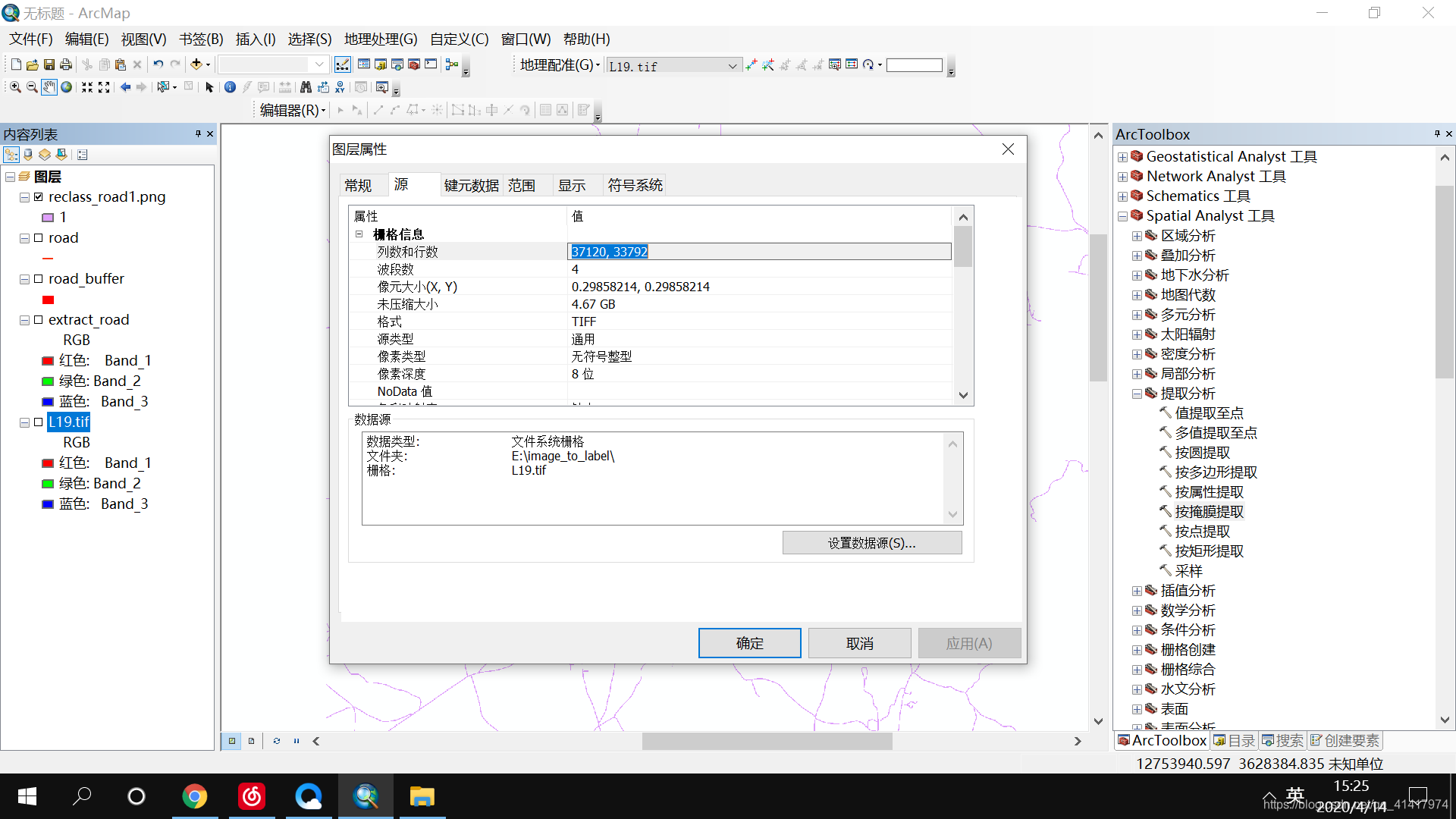Expand the 区域分析 toolset

coord(1137,237)
